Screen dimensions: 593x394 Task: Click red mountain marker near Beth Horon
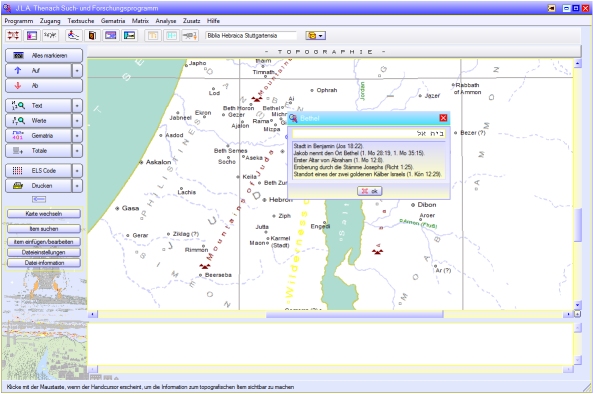point(257,99)
